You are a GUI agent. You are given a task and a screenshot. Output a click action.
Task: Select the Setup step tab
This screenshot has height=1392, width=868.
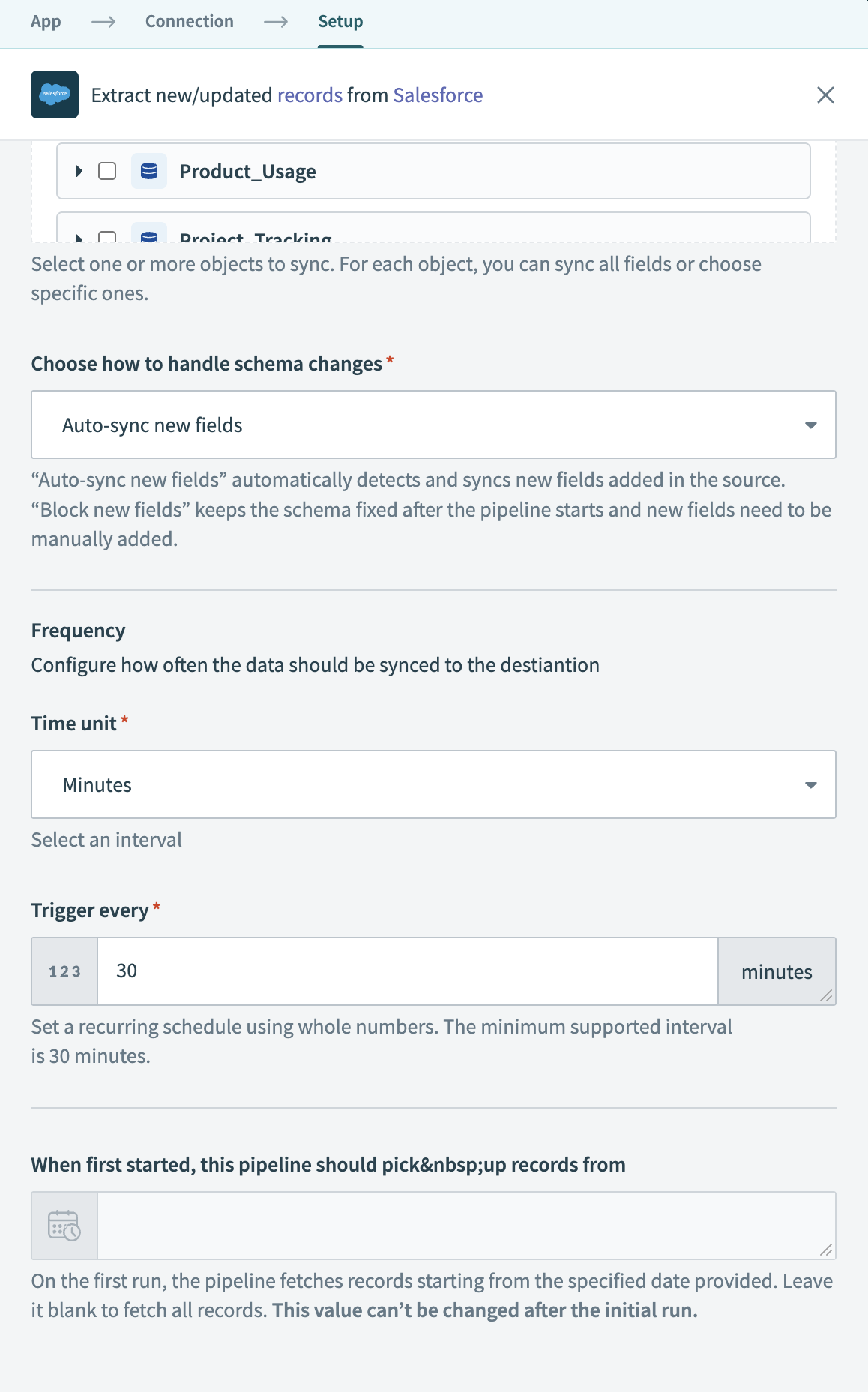click(x=340, y=22)
